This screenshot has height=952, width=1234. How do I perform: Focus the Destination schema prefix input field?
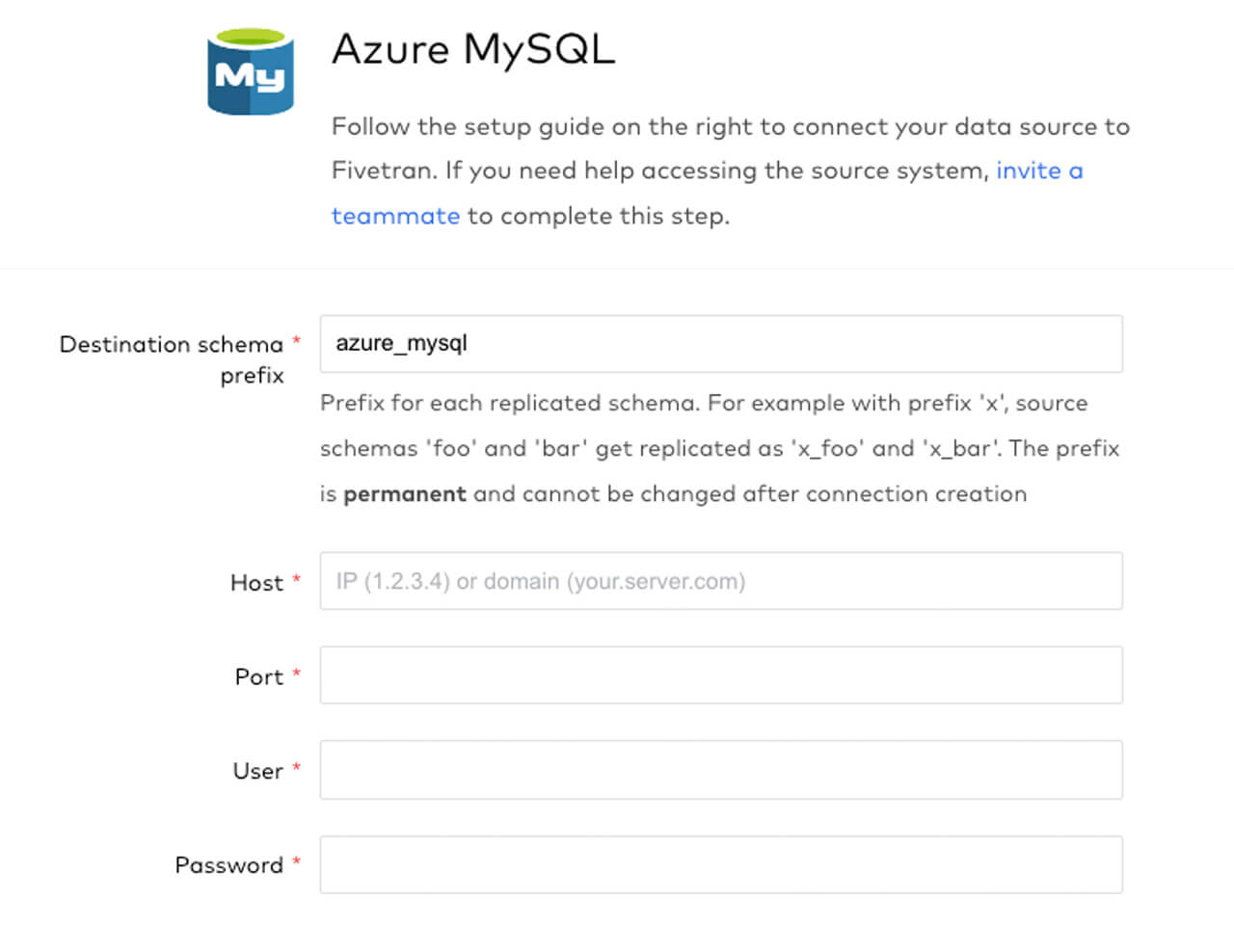coord(720,344)
